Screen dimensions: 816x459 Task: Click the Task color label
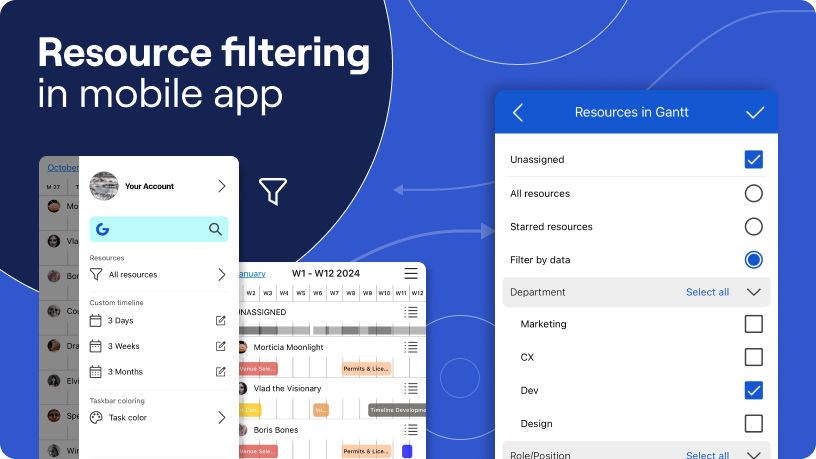click(x=128, y=417)
